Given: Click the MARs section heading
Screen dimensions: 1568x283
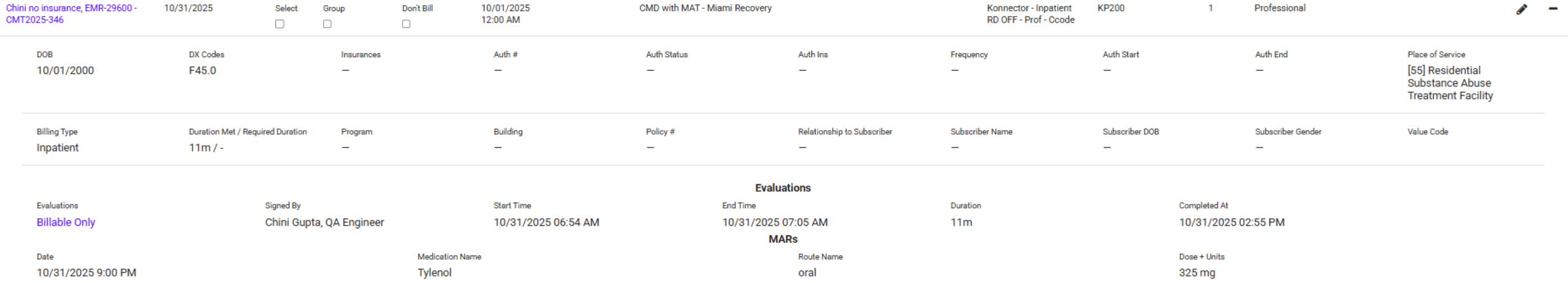Looking at the screenshot, I should coord(783,239).
